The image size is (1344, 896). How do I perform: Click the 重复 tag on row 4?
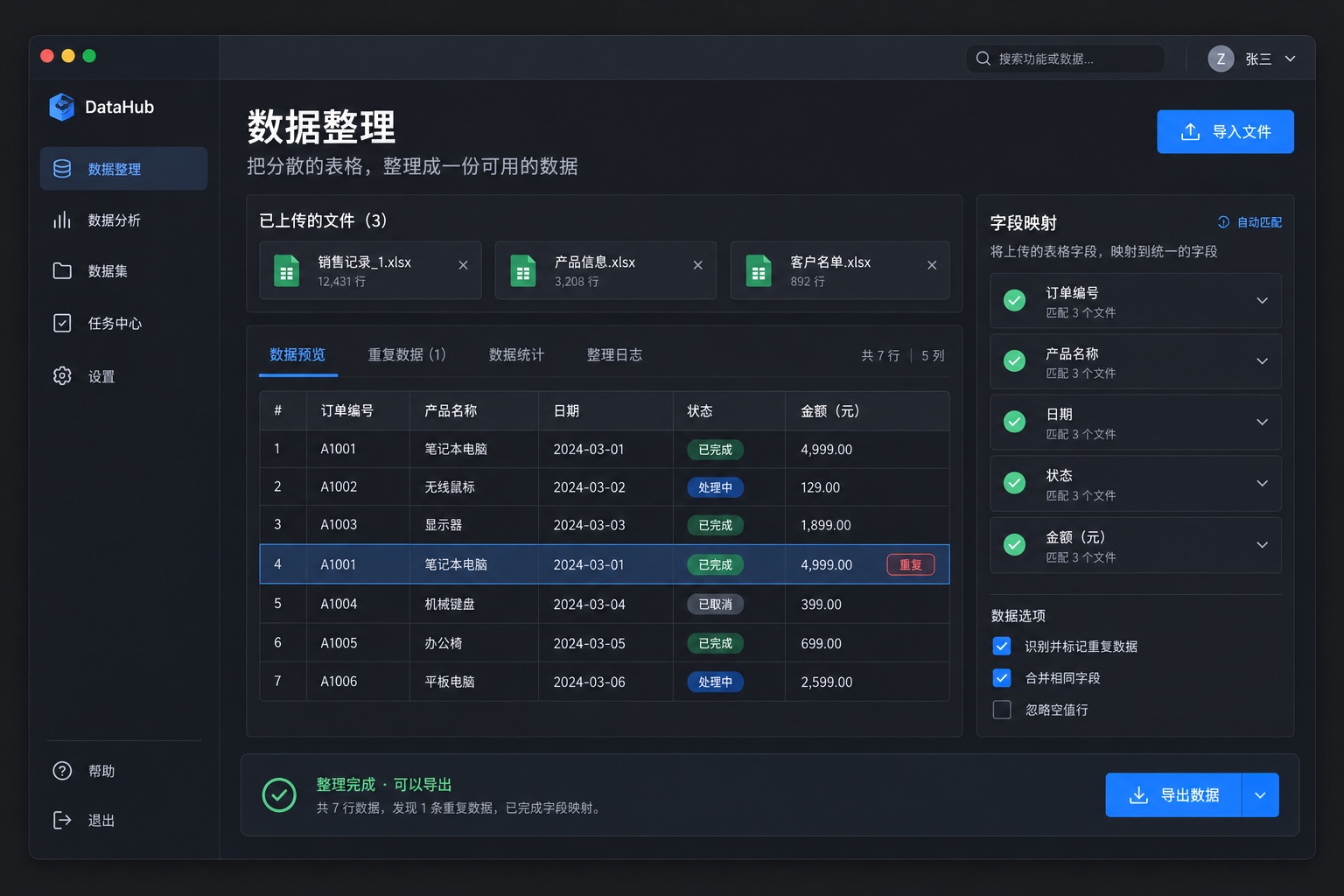[911, 564]
